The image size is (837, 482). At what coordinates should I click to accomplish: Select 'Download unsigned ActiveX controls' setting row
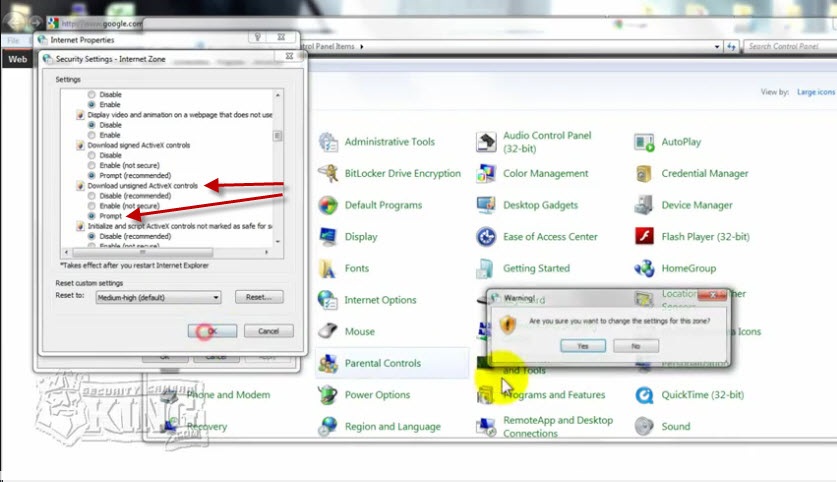point(143,186)
